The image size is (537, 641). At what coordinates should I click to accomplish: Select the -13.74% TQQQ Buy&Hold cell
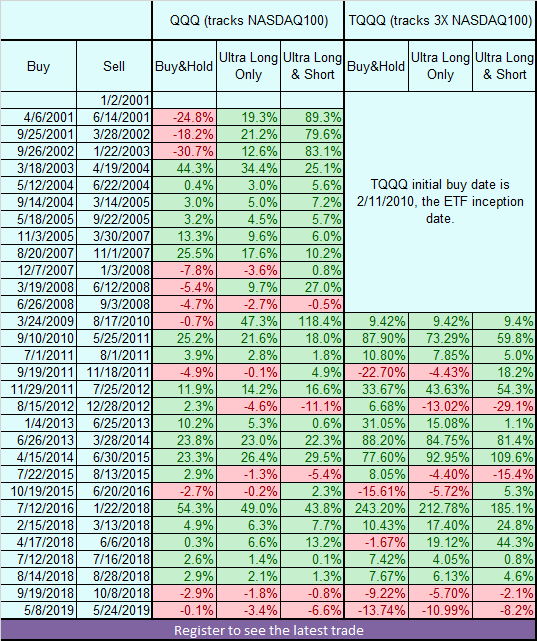376,610
